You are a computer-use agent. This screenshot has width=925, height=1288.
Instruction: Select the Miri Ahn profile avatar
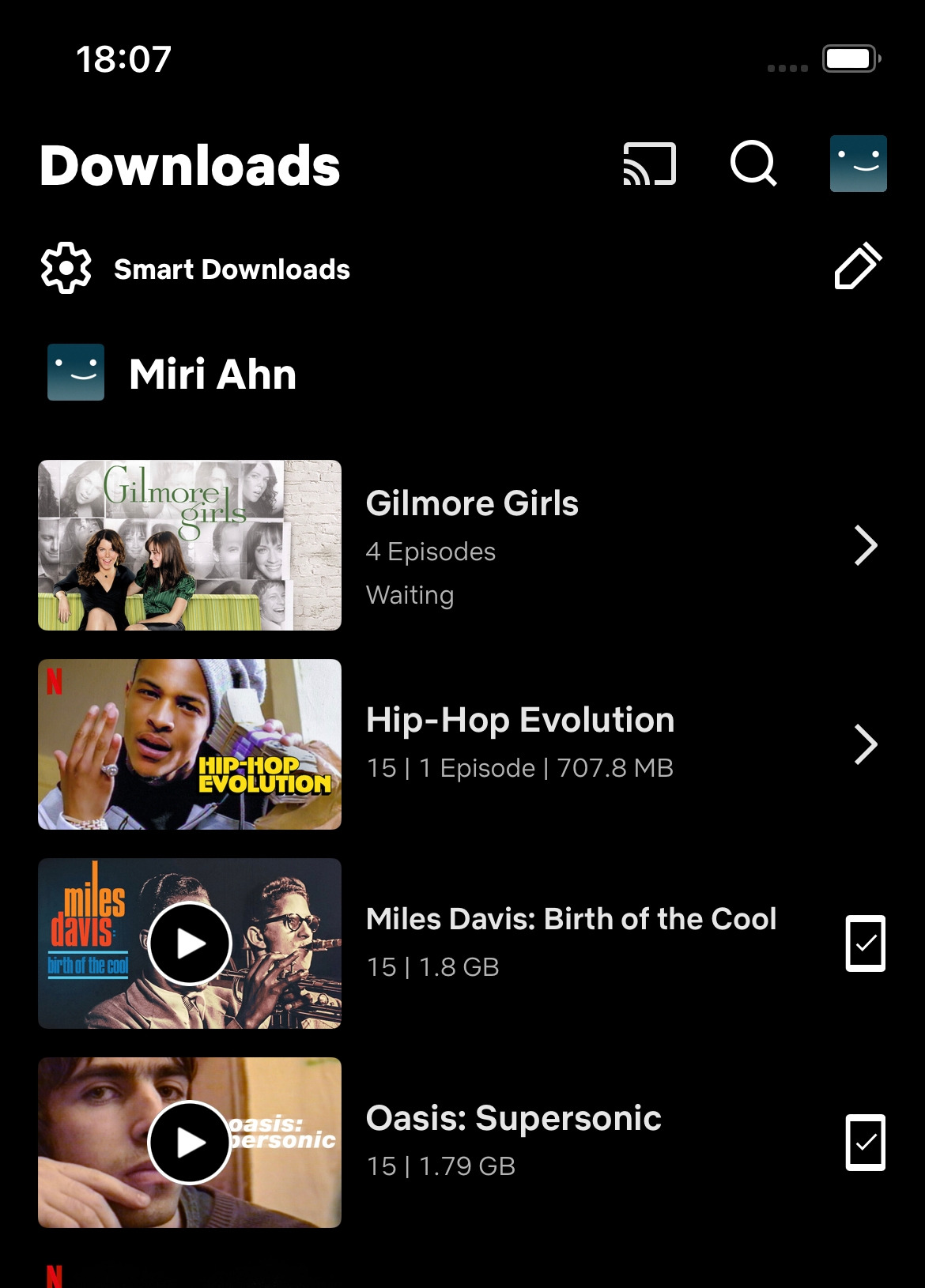click(76, 372)
